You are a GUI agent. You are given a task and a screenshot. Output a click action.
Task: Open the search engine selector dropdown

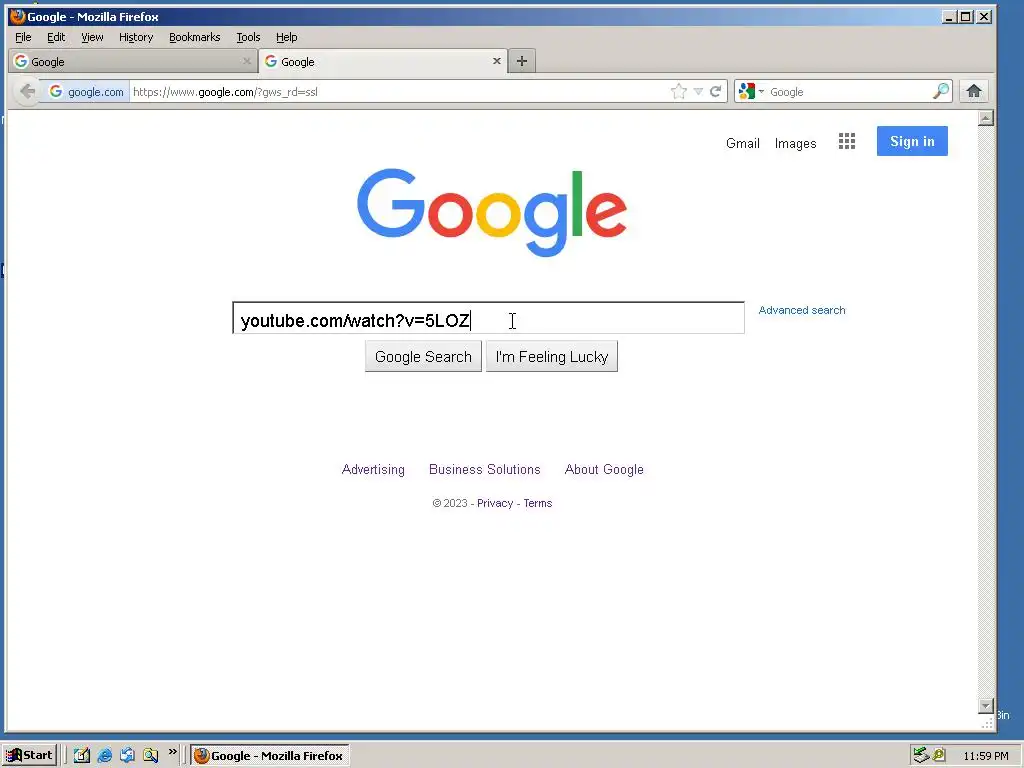point(751,91)
